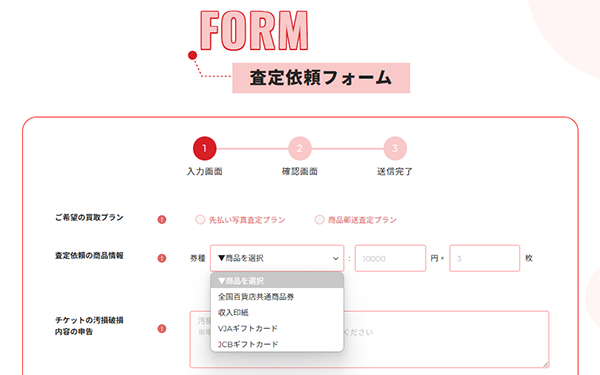Click the 先払い写真査定プラン label text
The height and width of the screenshot is (375, 600).
pyautogui.click(x=247, y=220)
